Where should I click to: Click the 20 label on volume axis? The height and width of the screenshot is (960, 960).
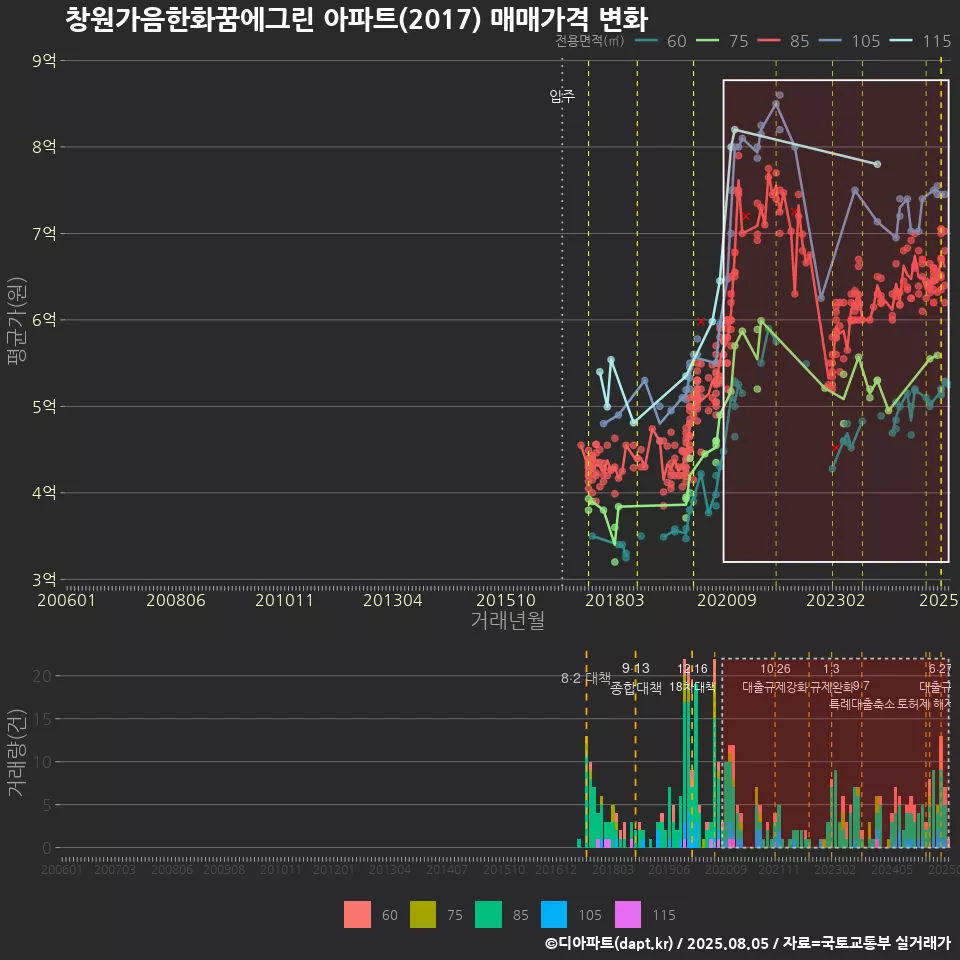click(42, 676)
